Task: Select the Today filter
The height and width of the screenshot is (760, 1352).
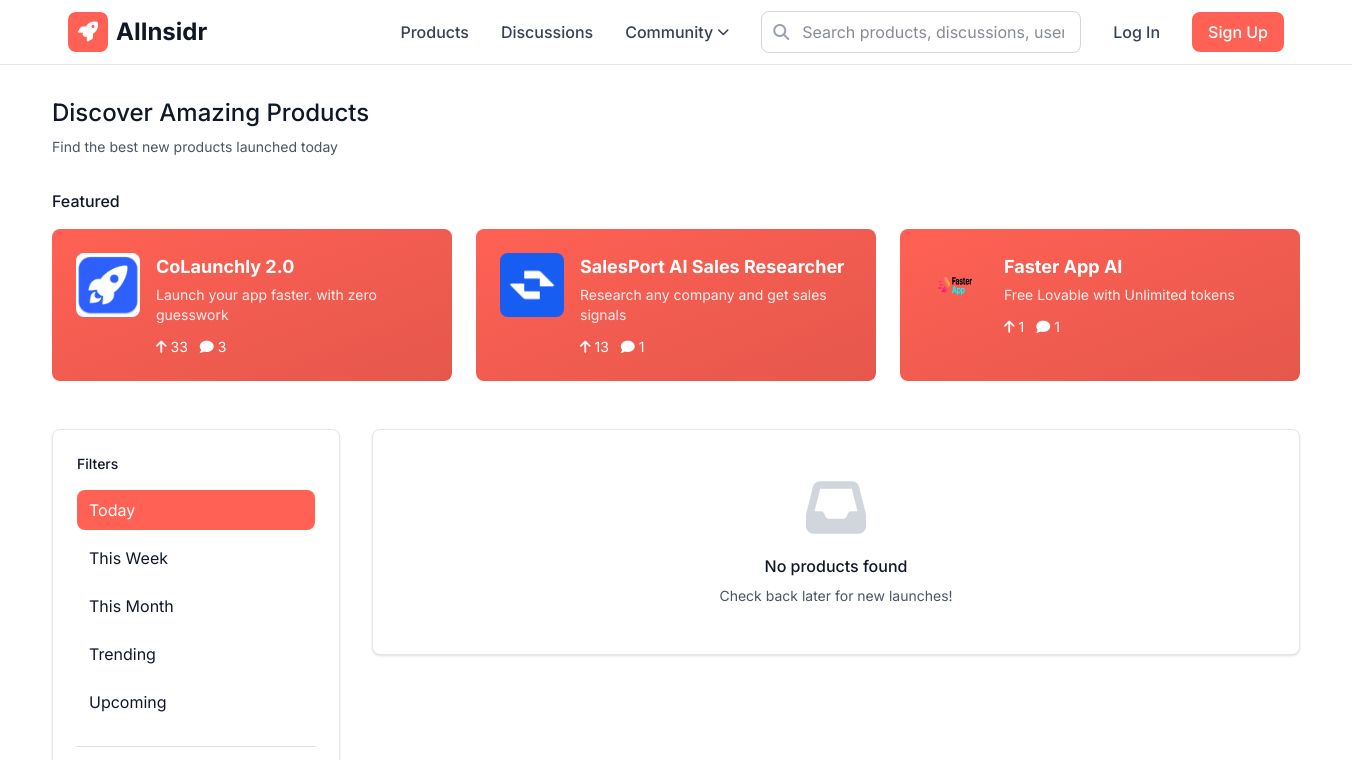Action: click(196, 510)
